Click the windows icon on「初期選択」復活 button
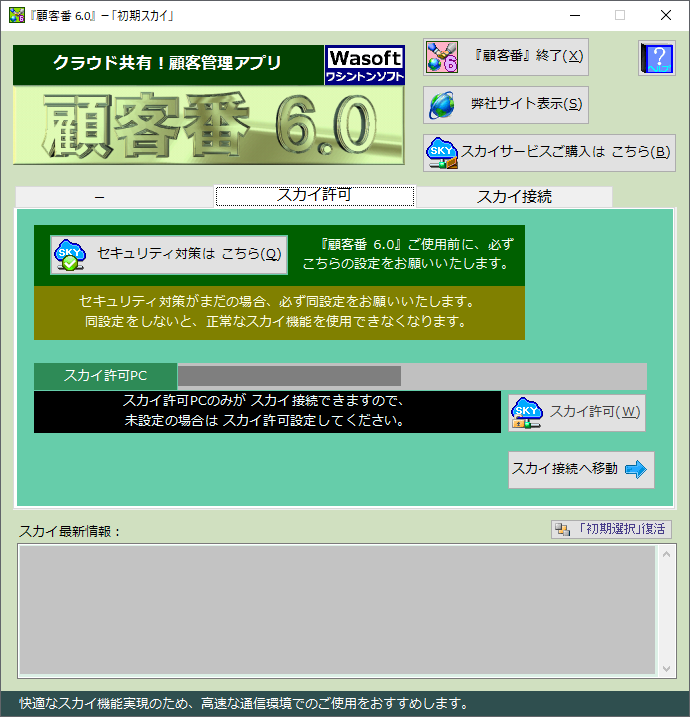The image size is (690, 717). point(562,530)
